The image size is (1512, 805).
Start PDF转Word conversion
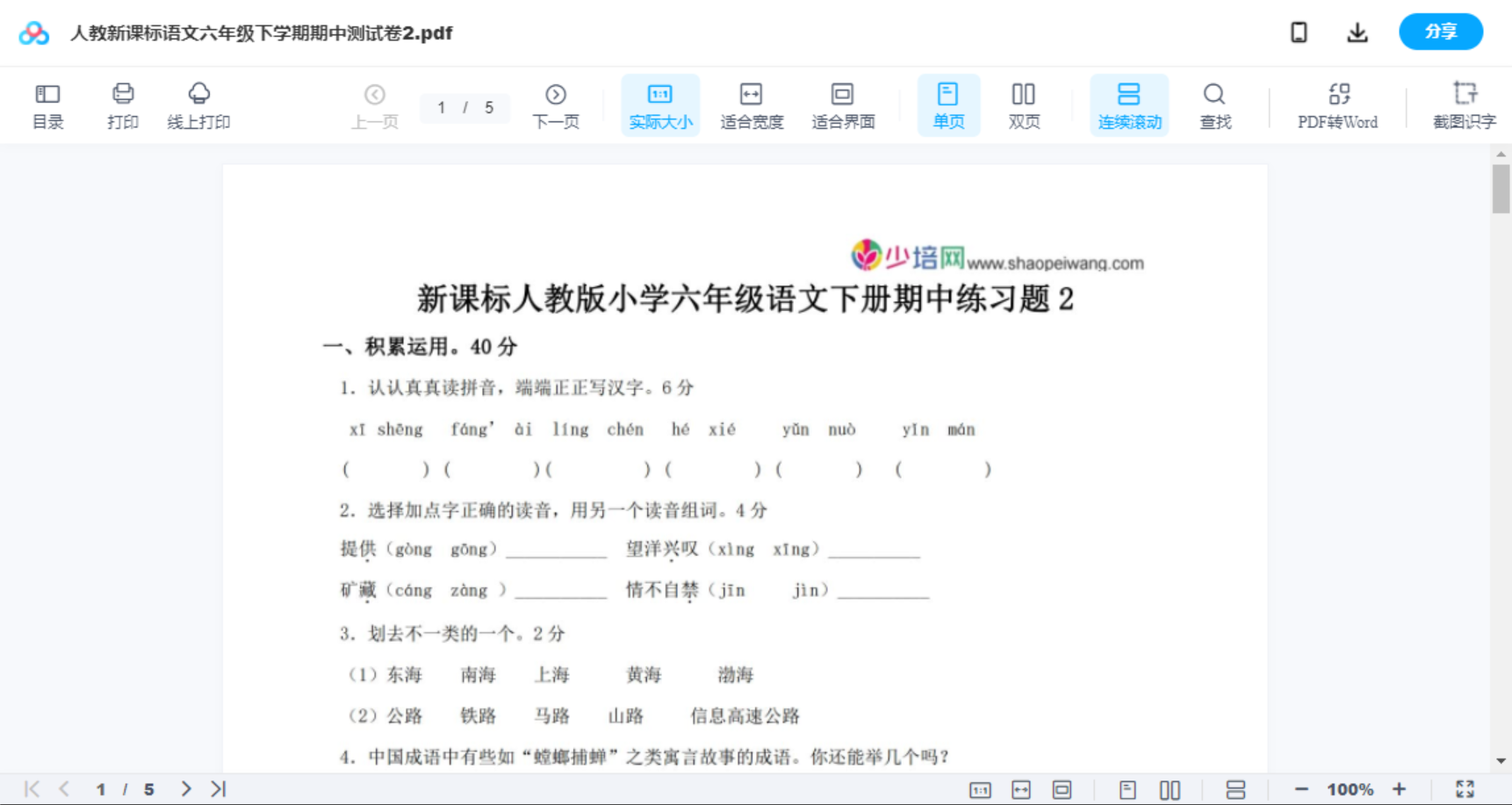pos(1336,104)
